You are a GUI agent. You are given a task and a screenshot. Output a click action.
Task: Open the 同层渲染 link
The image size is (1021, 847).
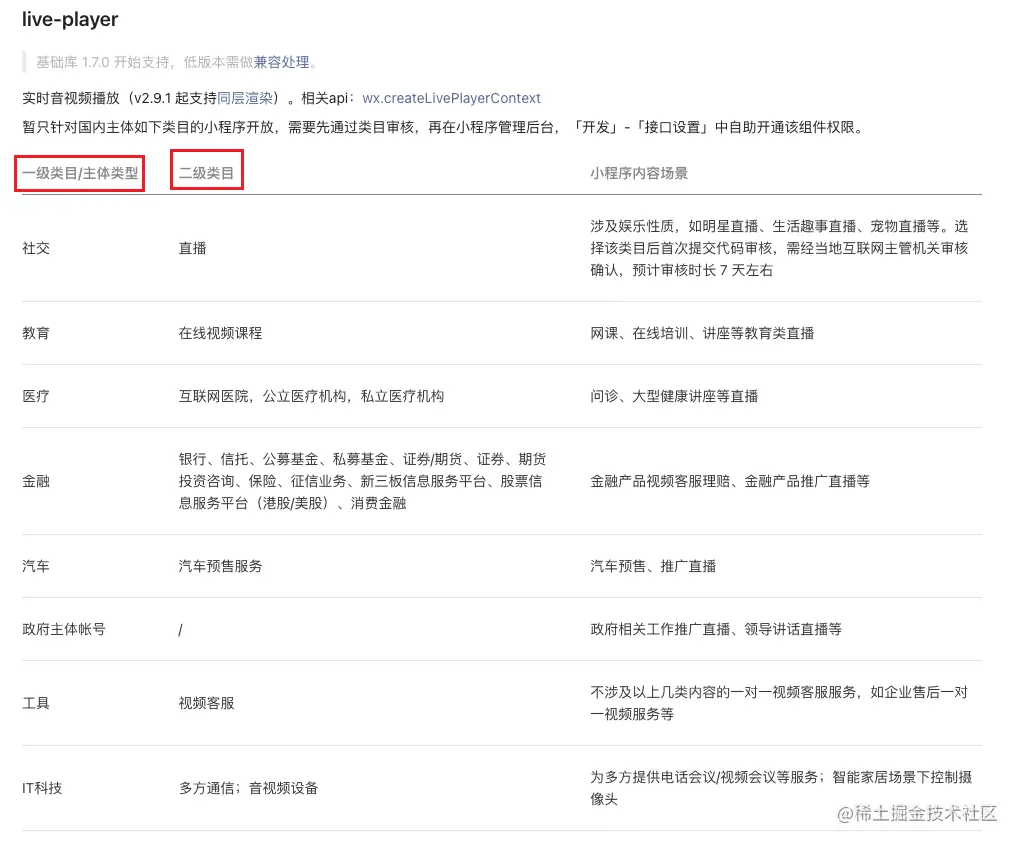click(245, 98)
